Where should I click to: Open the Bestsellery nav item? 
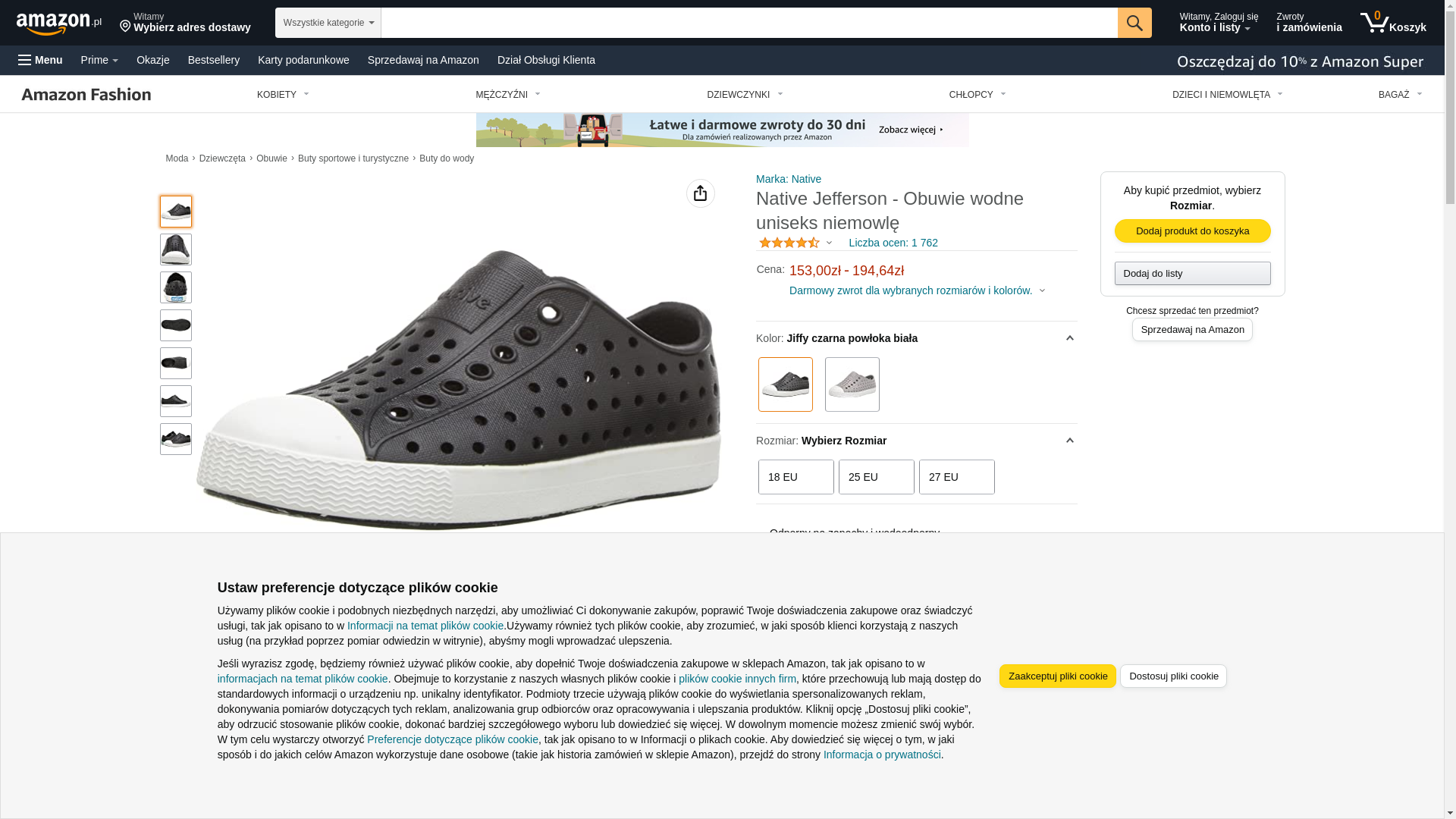click(x=213, y=60)
